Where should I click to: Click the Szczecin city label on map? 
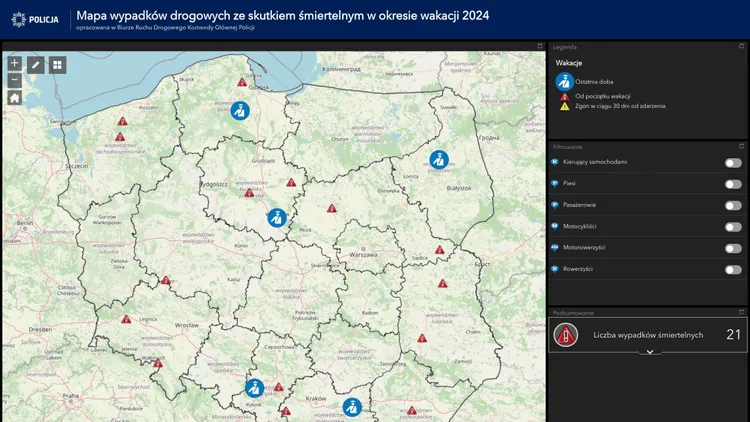click(x=77, y=166)
